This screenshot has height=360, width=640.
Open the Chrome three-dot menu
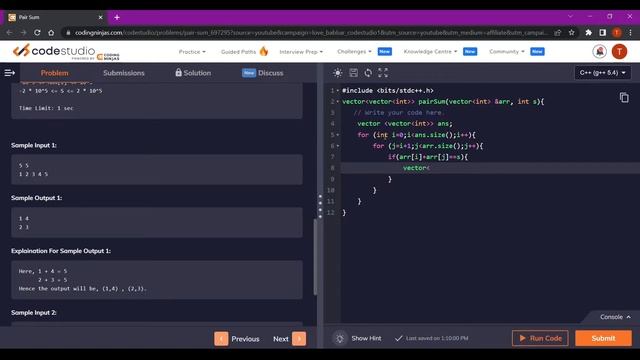click(x=631, y=33)
